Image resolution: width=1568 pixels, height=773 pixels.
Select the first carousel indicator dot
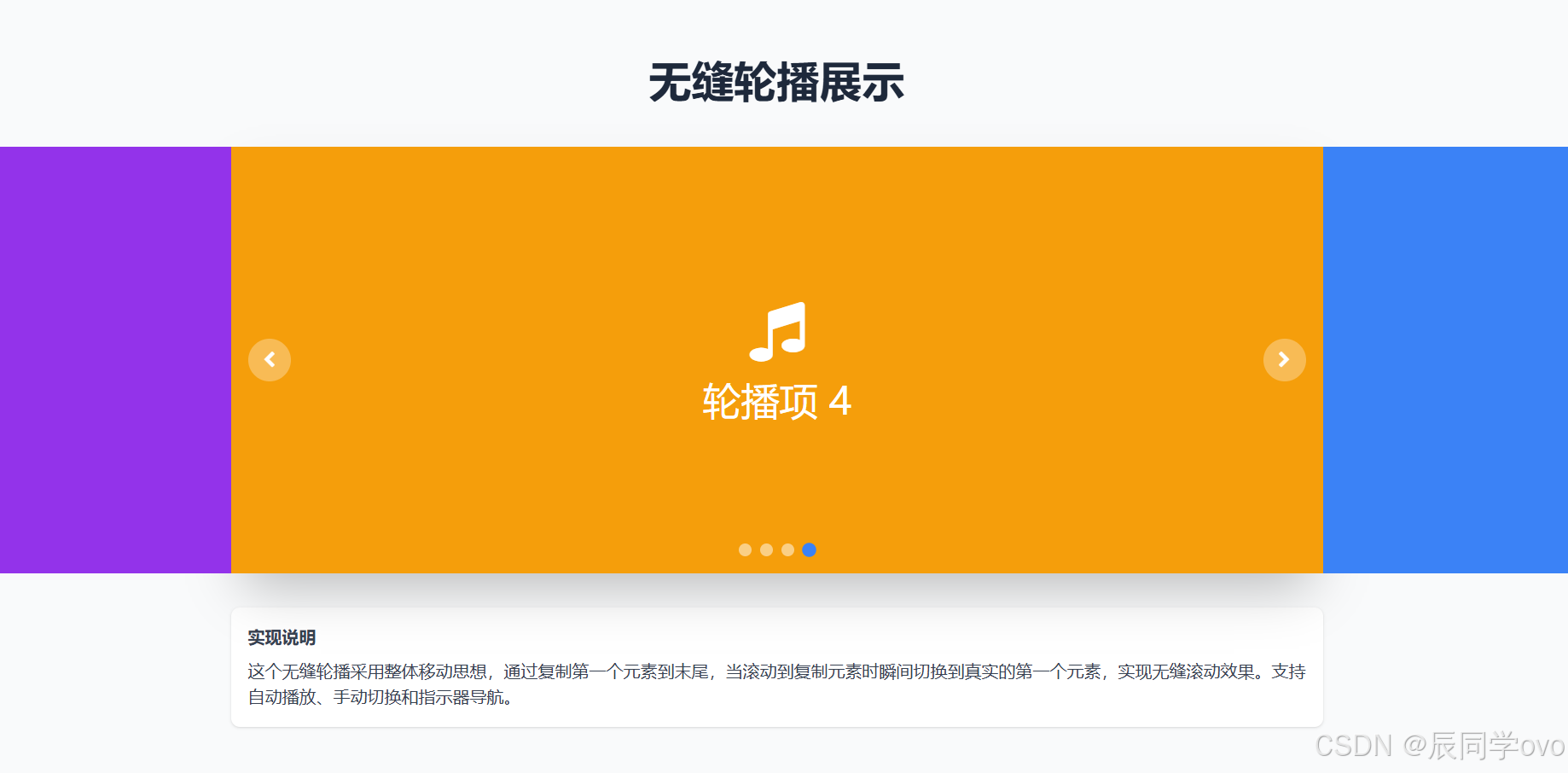(743, 550)
